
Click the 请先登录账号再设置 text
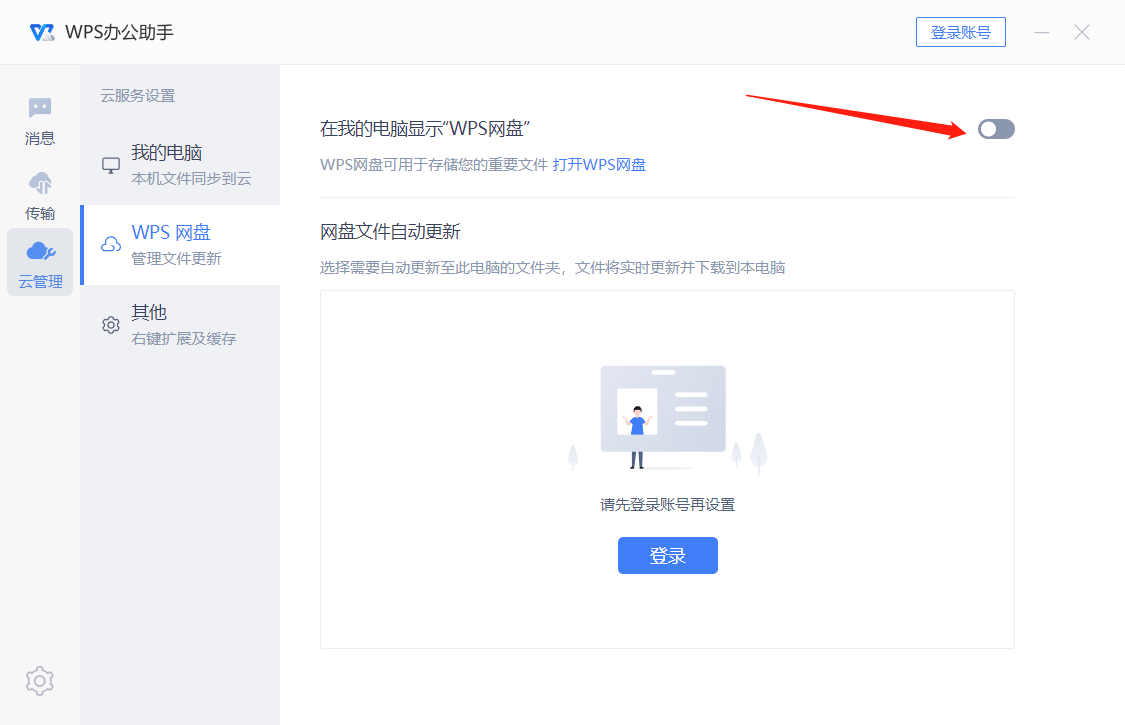tap(668, 505)
